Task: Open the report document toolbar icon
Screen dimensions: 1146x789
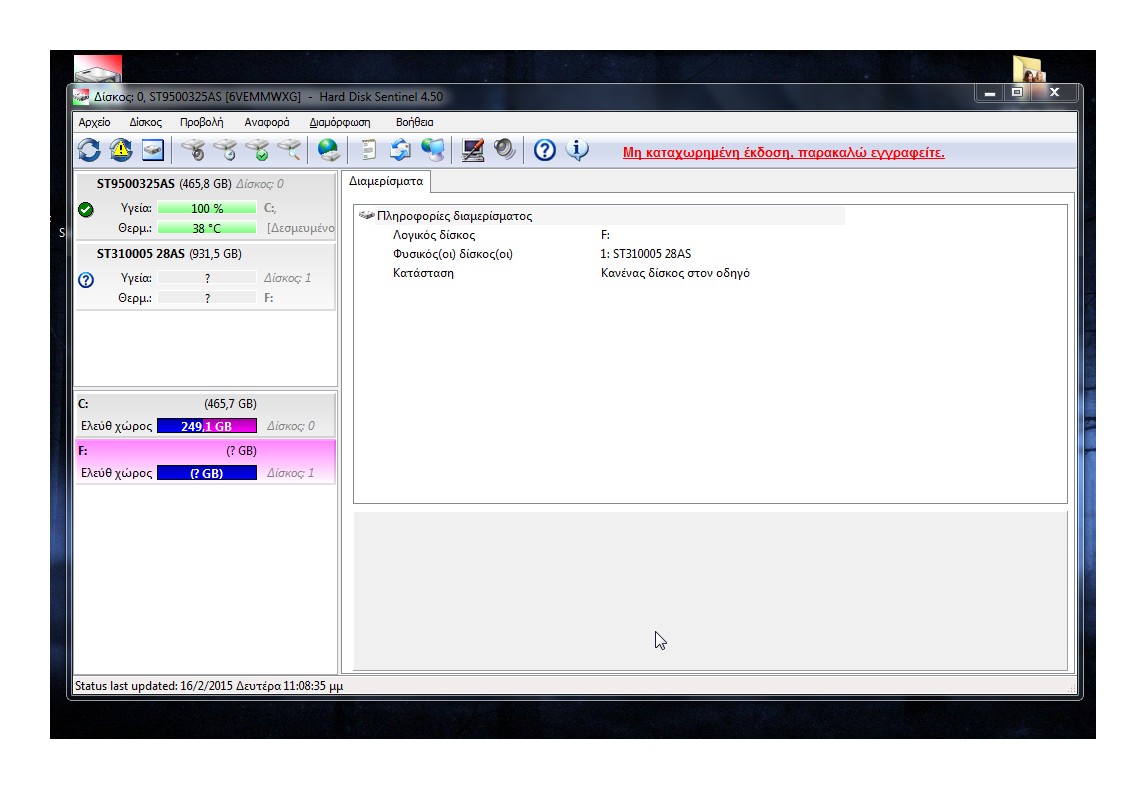Action: [x=368, y=150]
